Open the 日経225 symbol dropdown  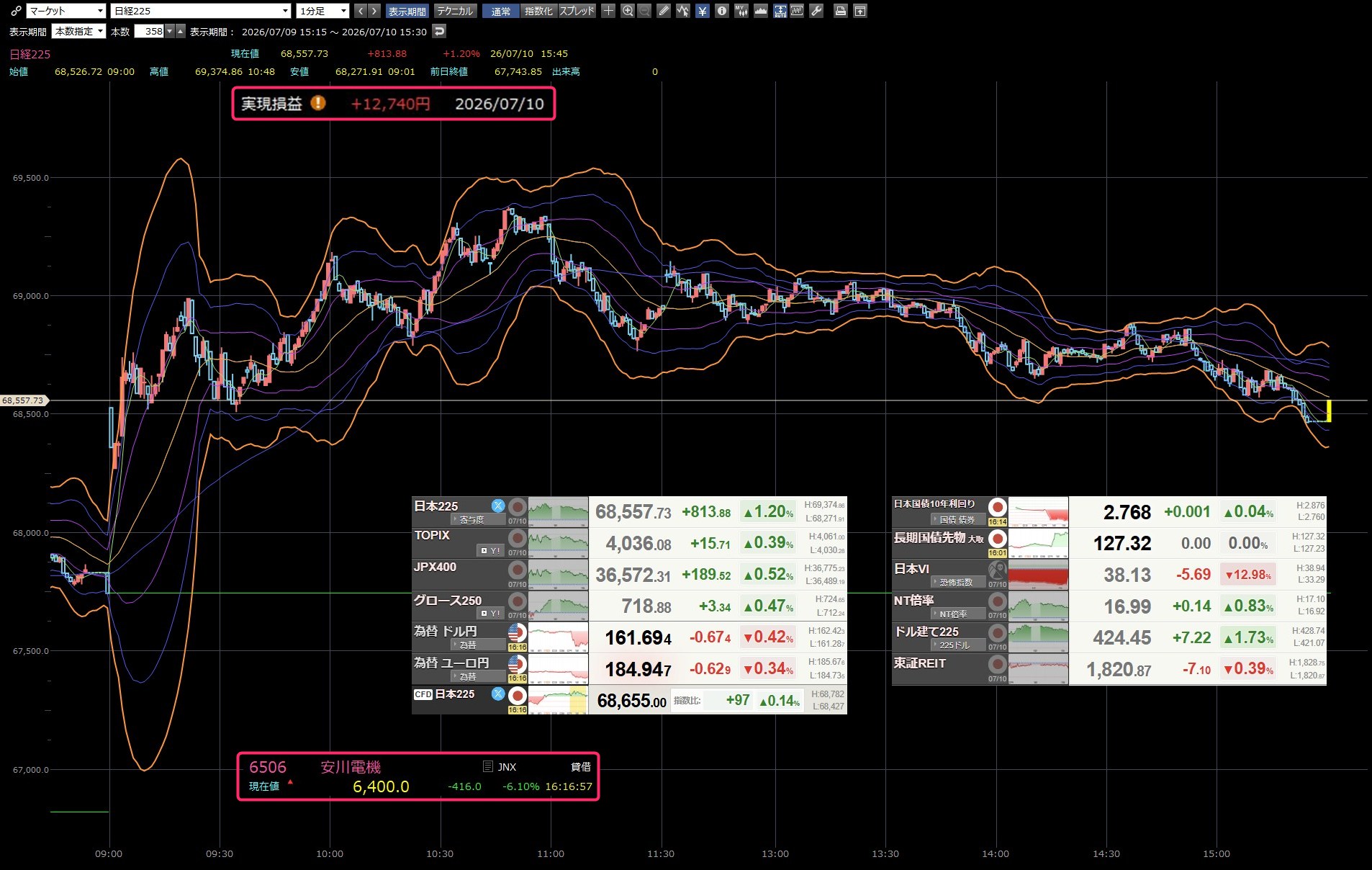tap(201, 11)
